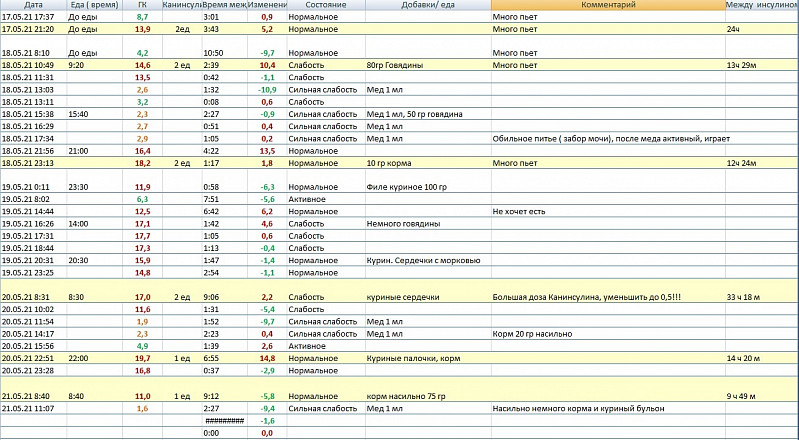Click the 'Состояние' column header

click(326, 5)
